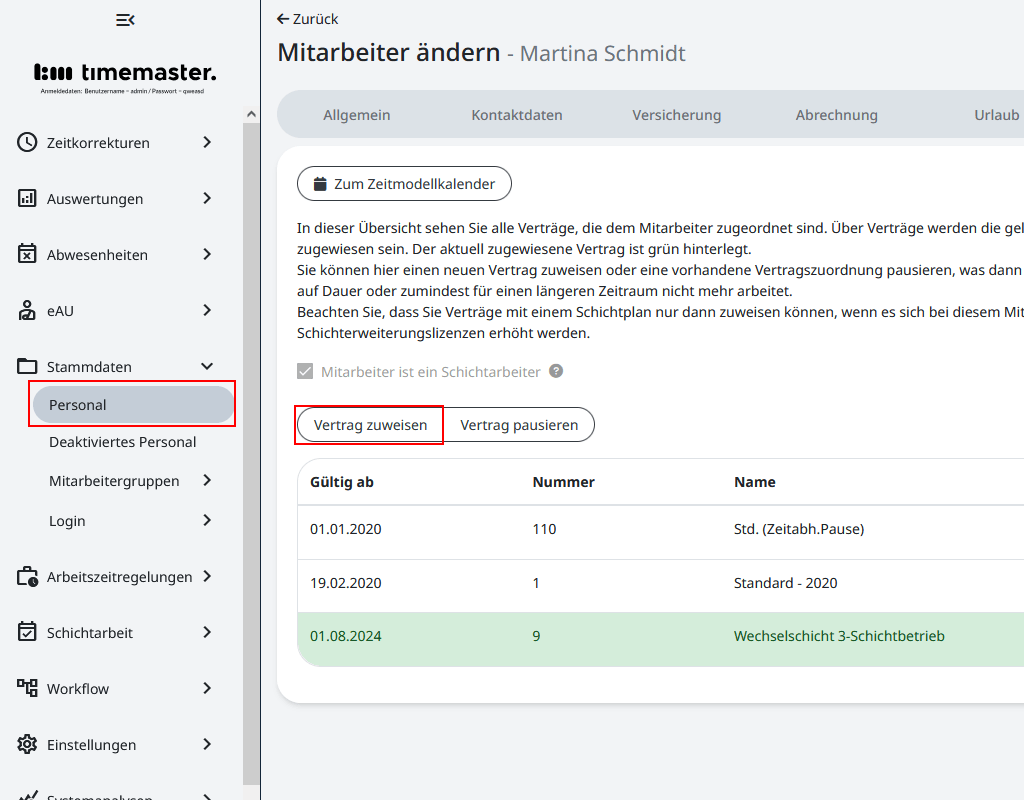Open the Einstellungen gear icon
1024x800 pixels.
tap(24, 744)
